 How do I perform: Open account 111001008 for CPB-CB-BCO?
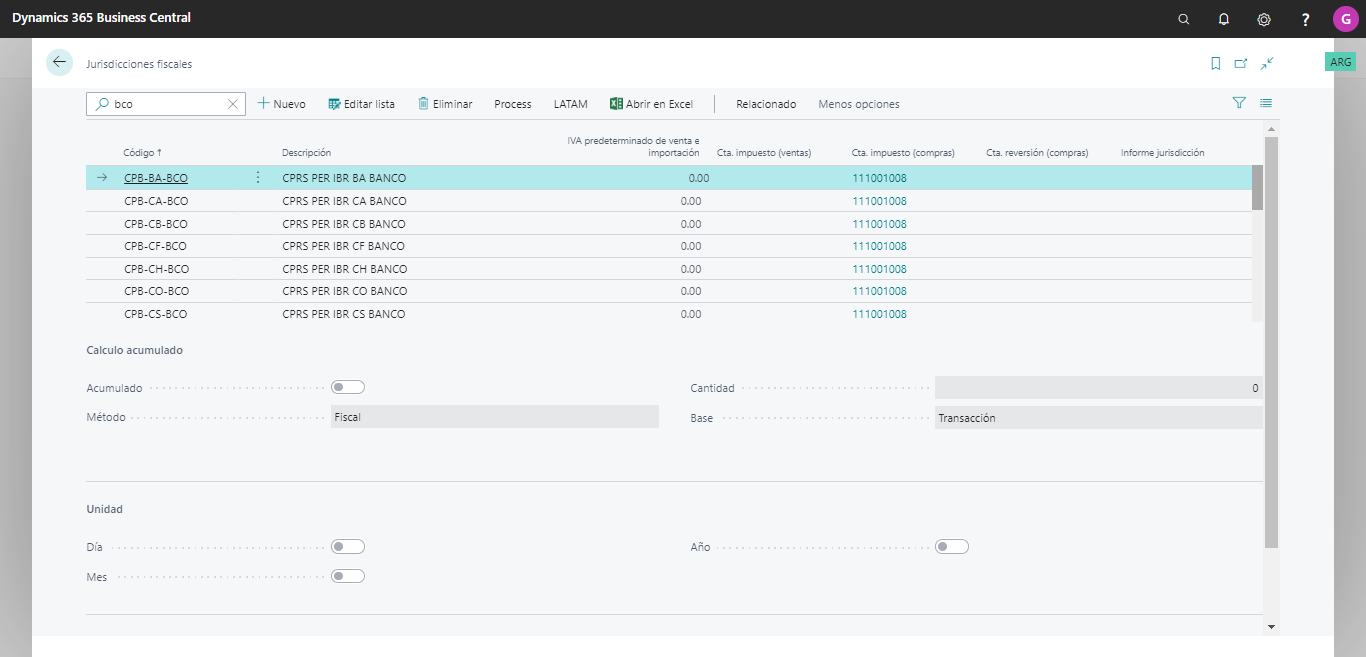879,224
